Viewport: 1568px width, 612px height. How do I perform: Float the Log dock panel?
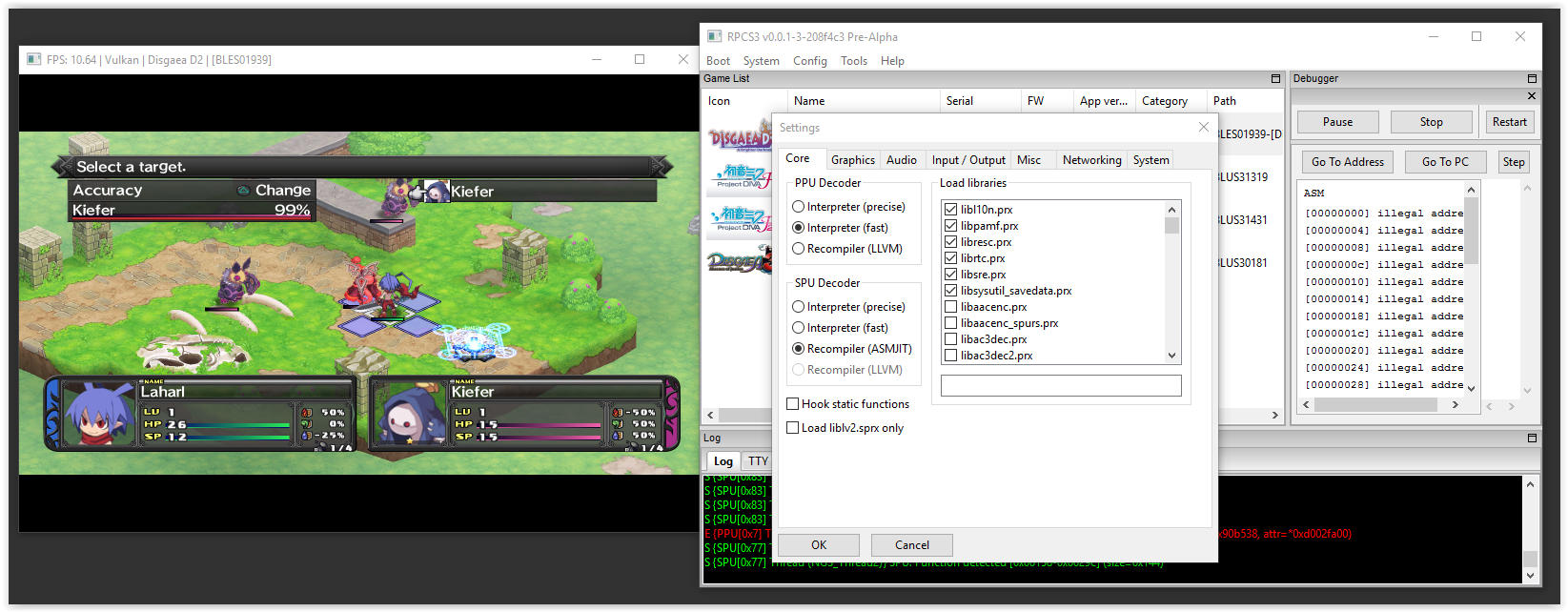[x=1532, y=438]
